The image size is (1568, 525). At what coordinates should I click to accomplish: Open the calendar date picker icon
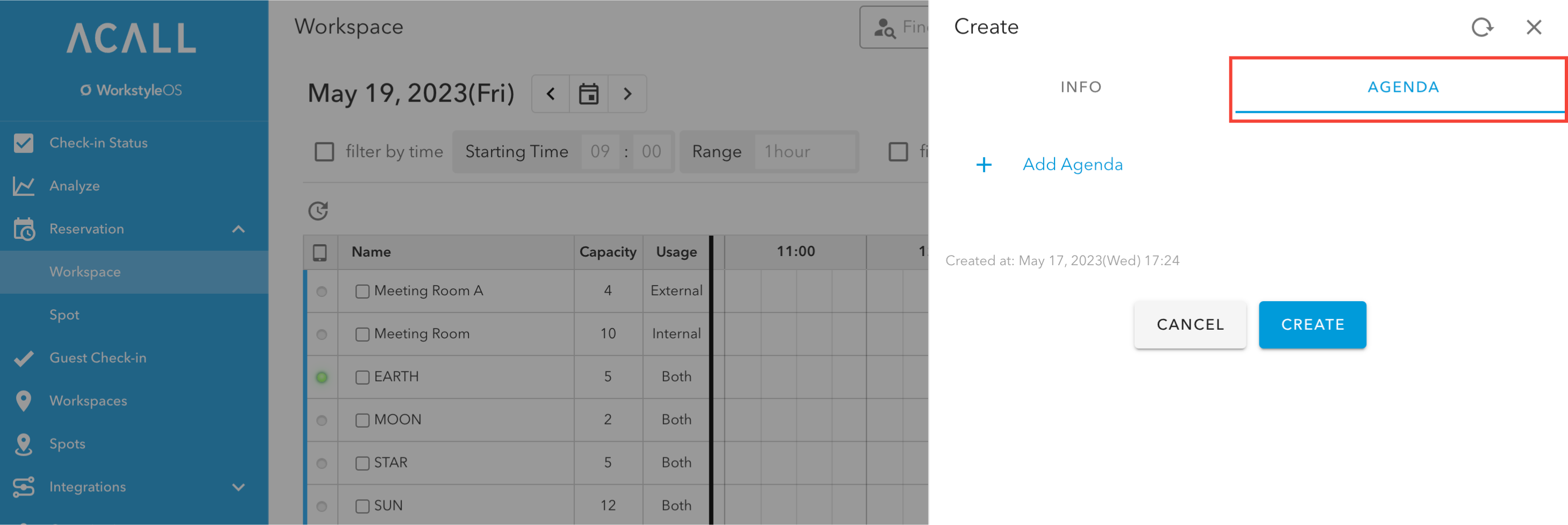pos(588,94)
